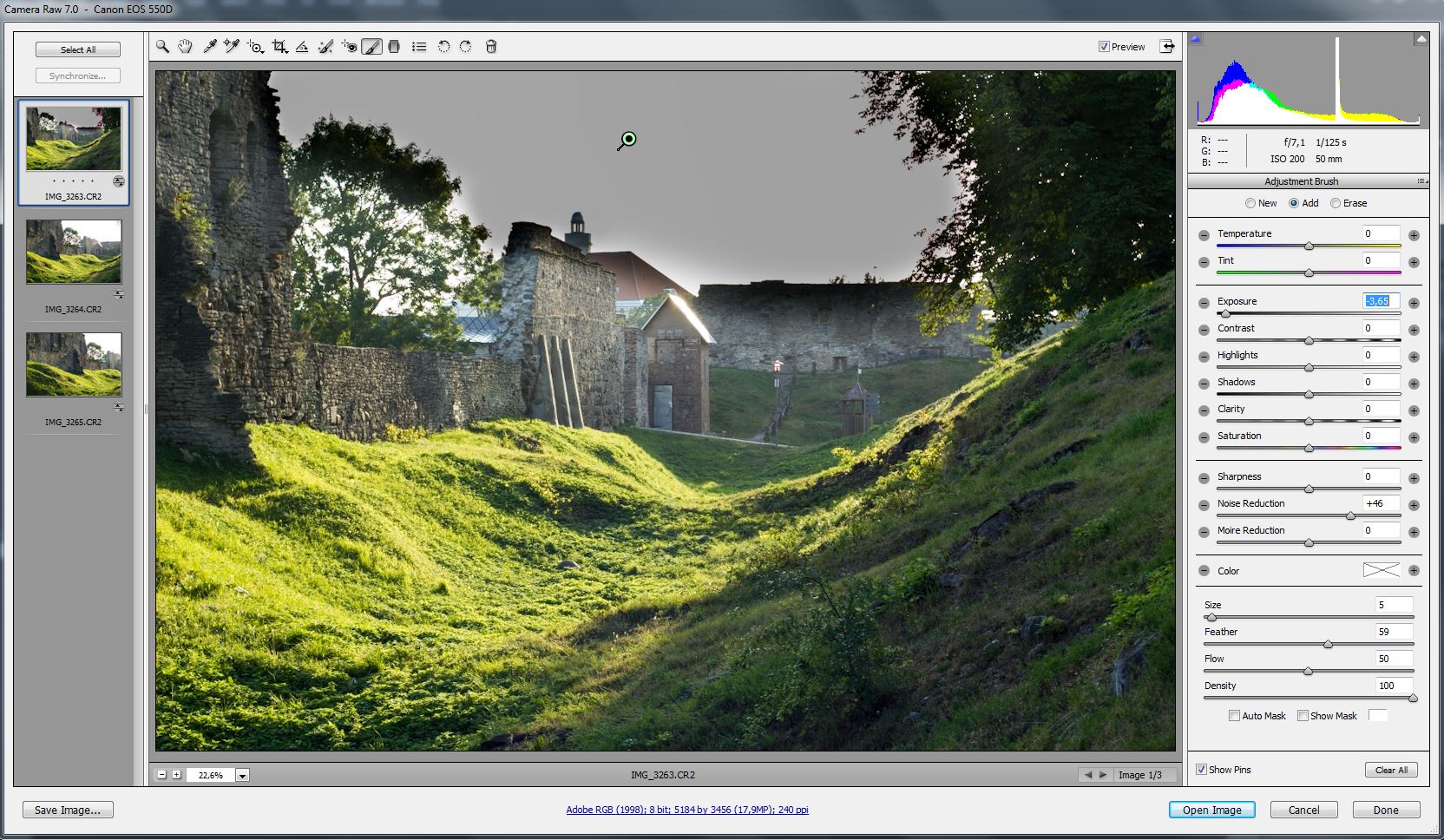Image resolution: width=1444 pixels, height=840 pixels.
Task: Click the trash icon to mark for deletion
Action: (x=491, y=47)
